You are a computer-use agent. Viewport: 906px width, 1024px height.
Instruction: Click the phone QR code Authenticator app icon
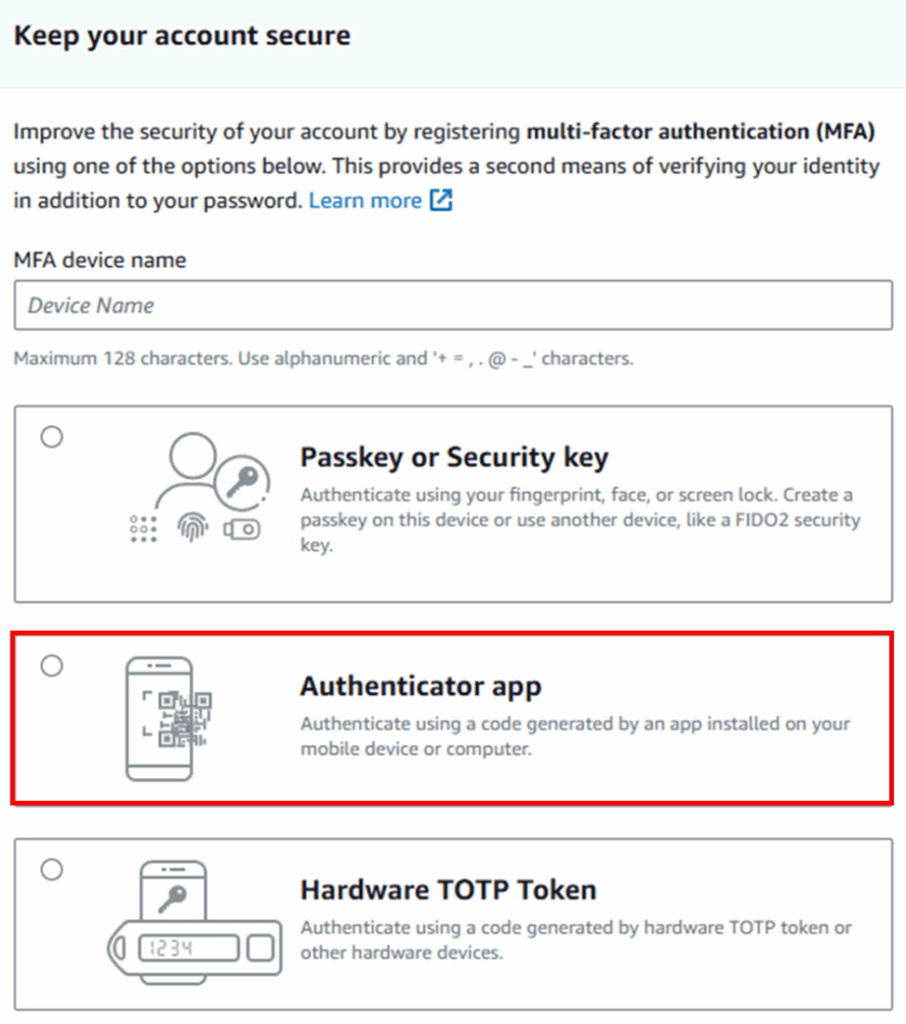tap(169, 718)
